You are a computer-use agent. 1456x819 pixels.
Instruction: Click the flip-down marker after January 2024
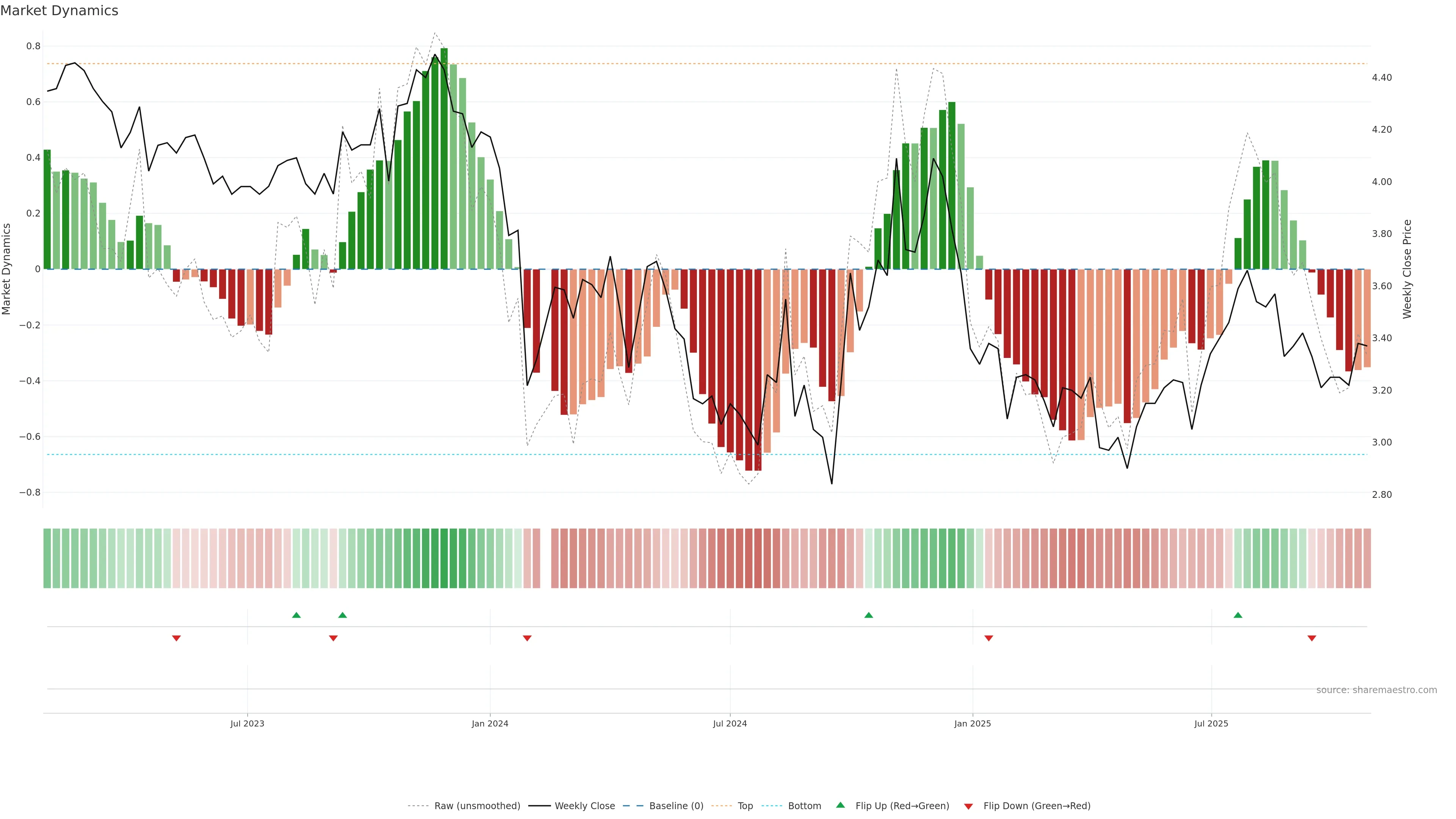(x=527, y=638)
